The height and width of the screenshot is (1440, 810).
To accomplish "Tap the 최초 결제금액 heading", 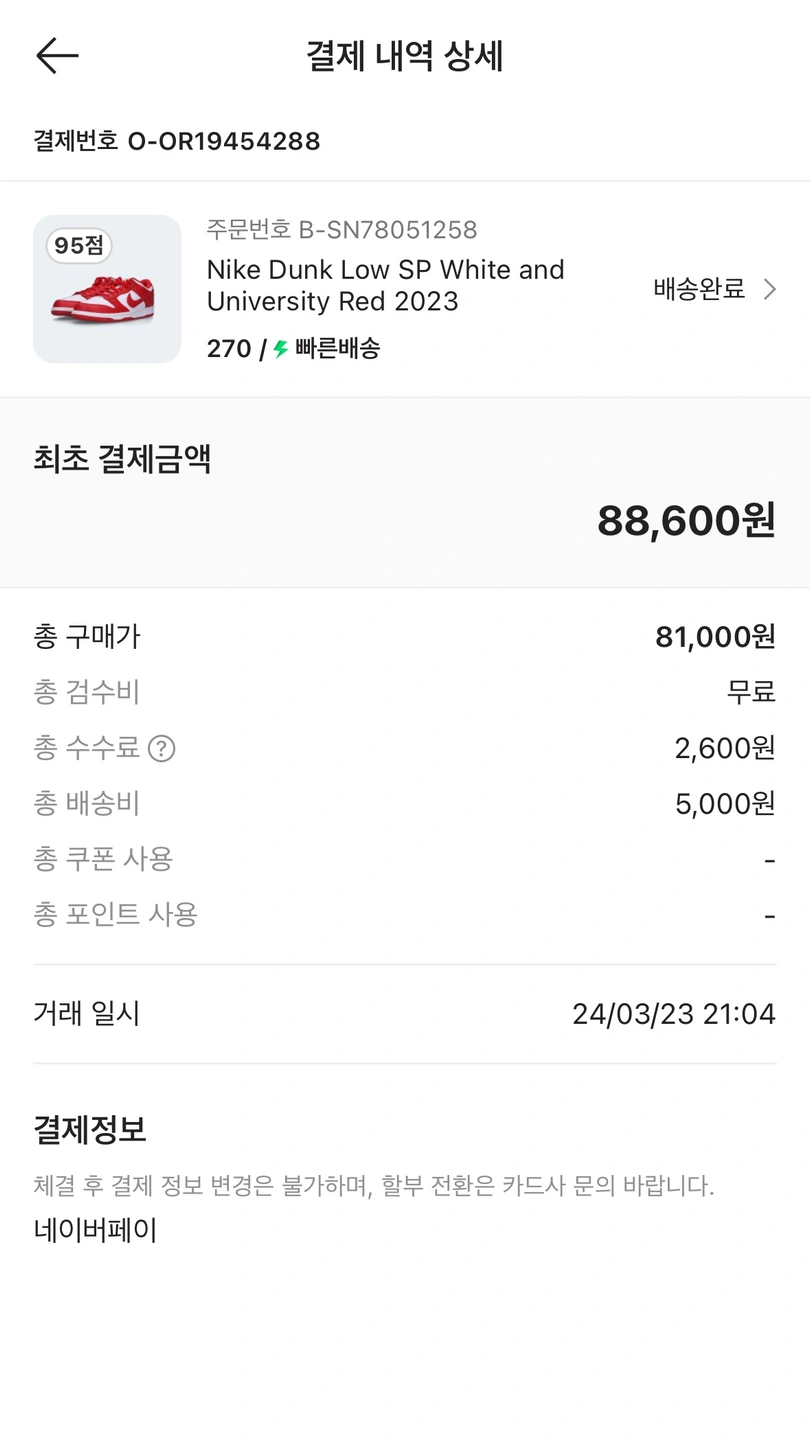I will (122, 459).
